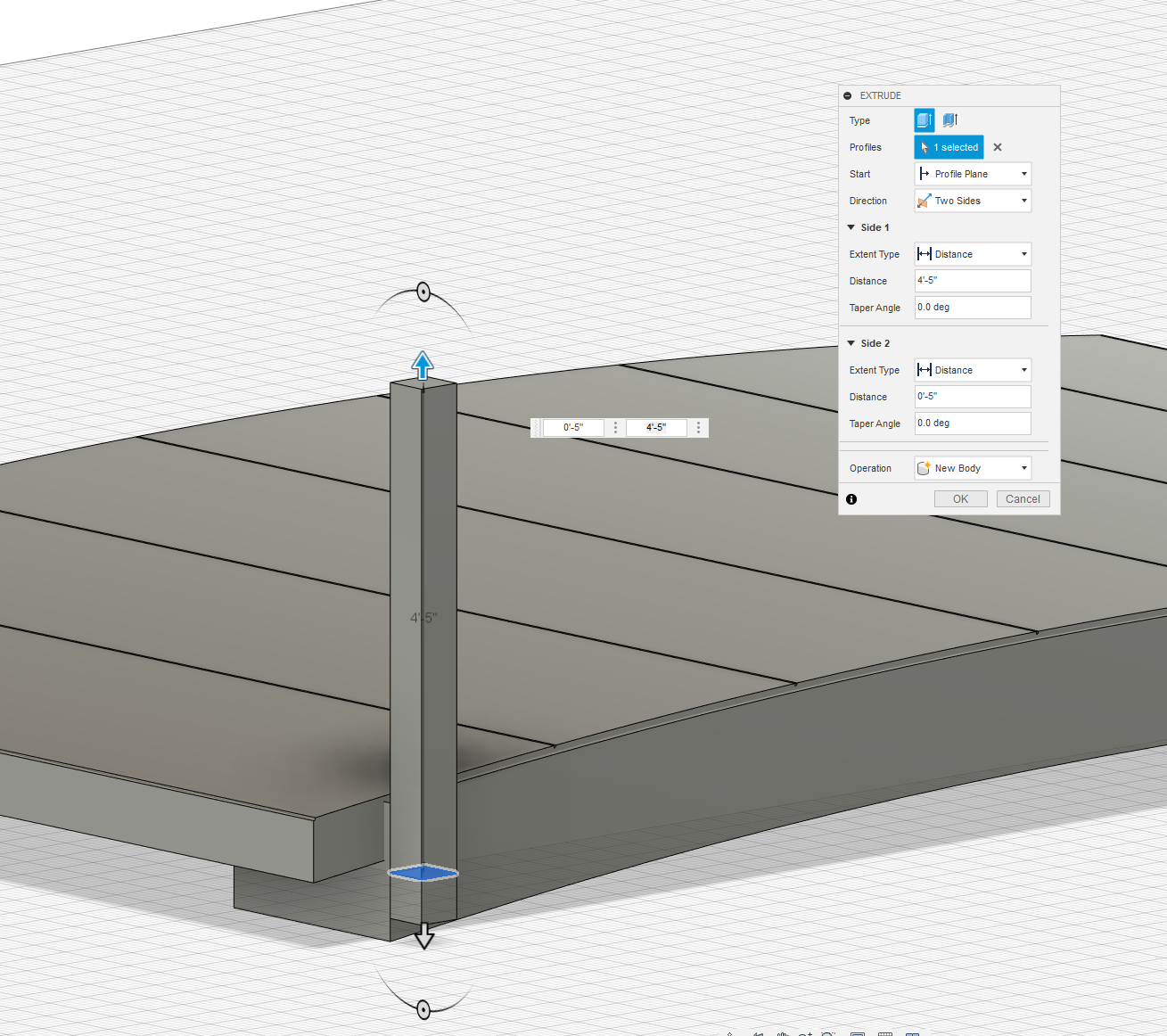The height and width of the screenshot is (1036, 1167).
Task: Click the floating 4'-5" canvas input
Action: coord(656,428)
